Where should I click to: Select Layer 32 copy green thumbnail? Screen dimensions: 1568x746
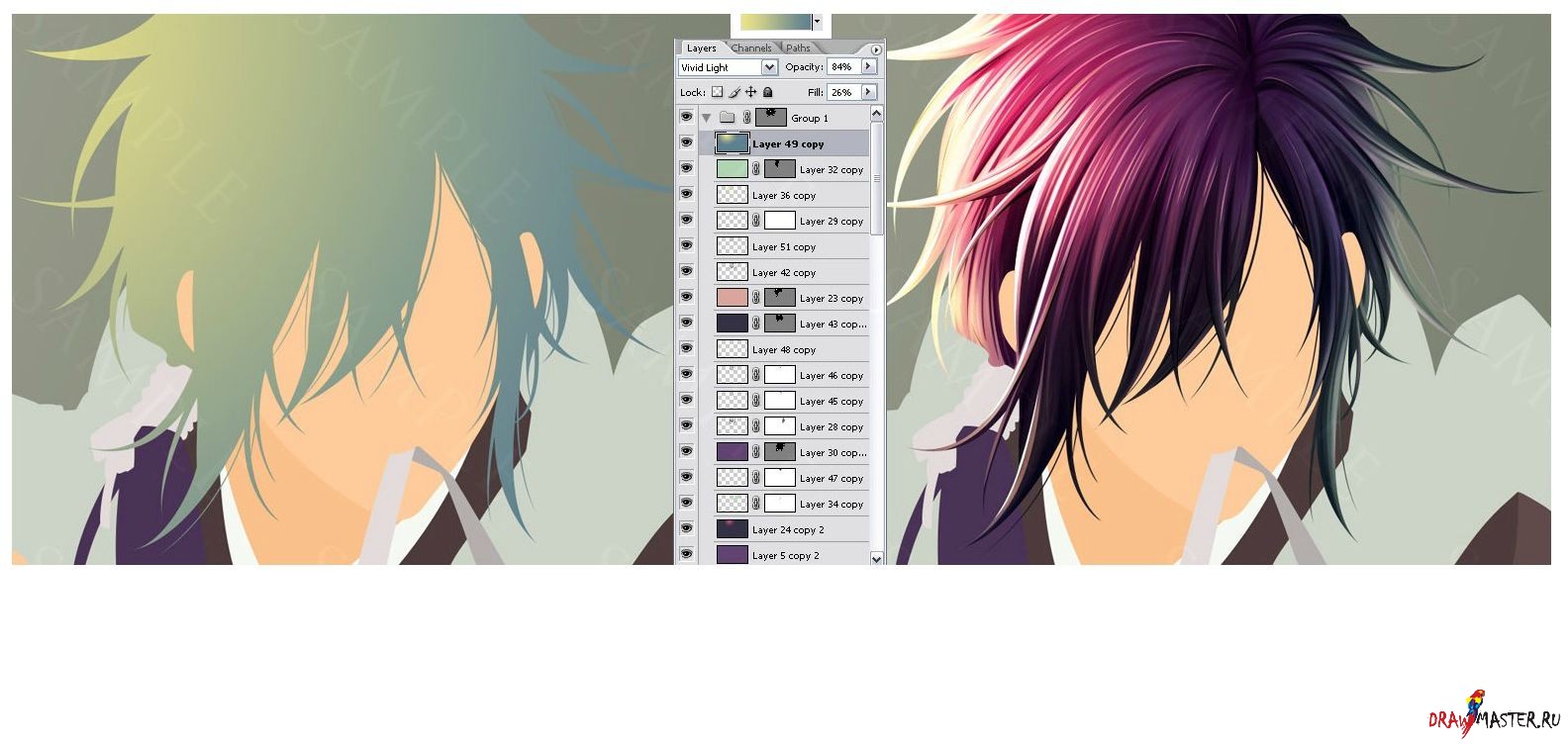pyautogui.click(x=733, y=169)
